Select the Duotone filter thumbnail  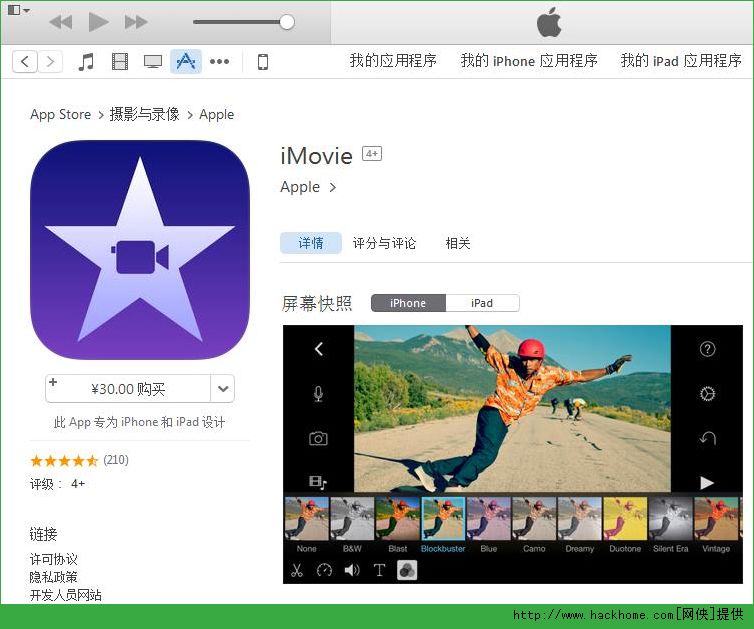tap(625, 519)
